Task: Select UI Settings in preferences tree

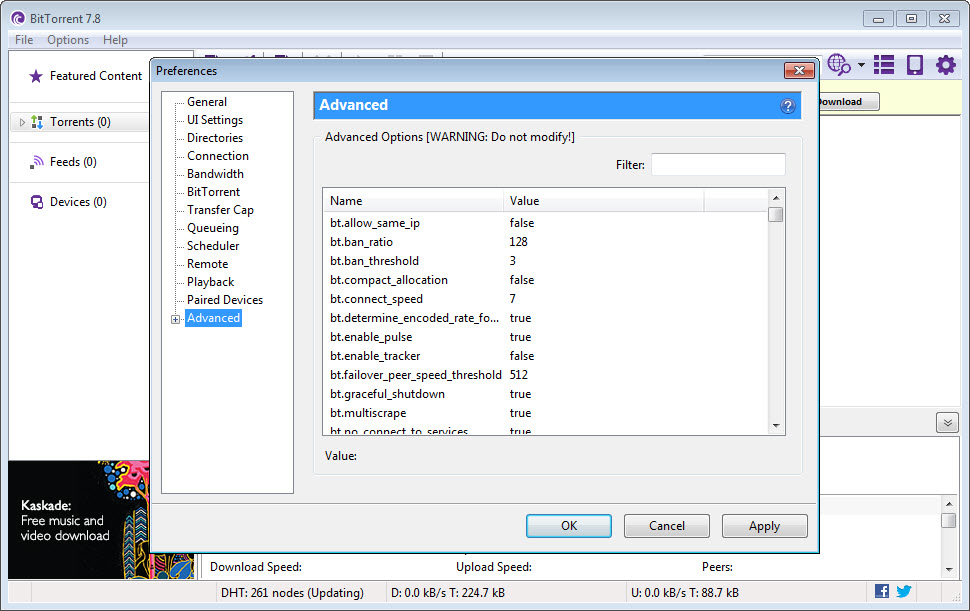Action: coord(215,120)
